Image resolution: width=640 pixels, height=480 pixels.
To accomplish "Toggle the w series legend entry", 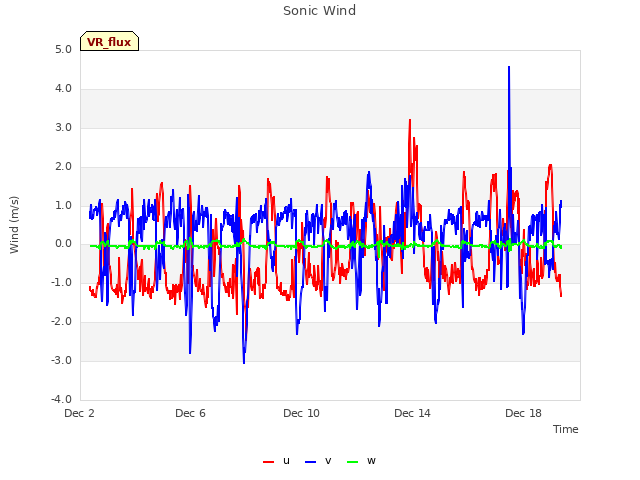I will 361,461.
